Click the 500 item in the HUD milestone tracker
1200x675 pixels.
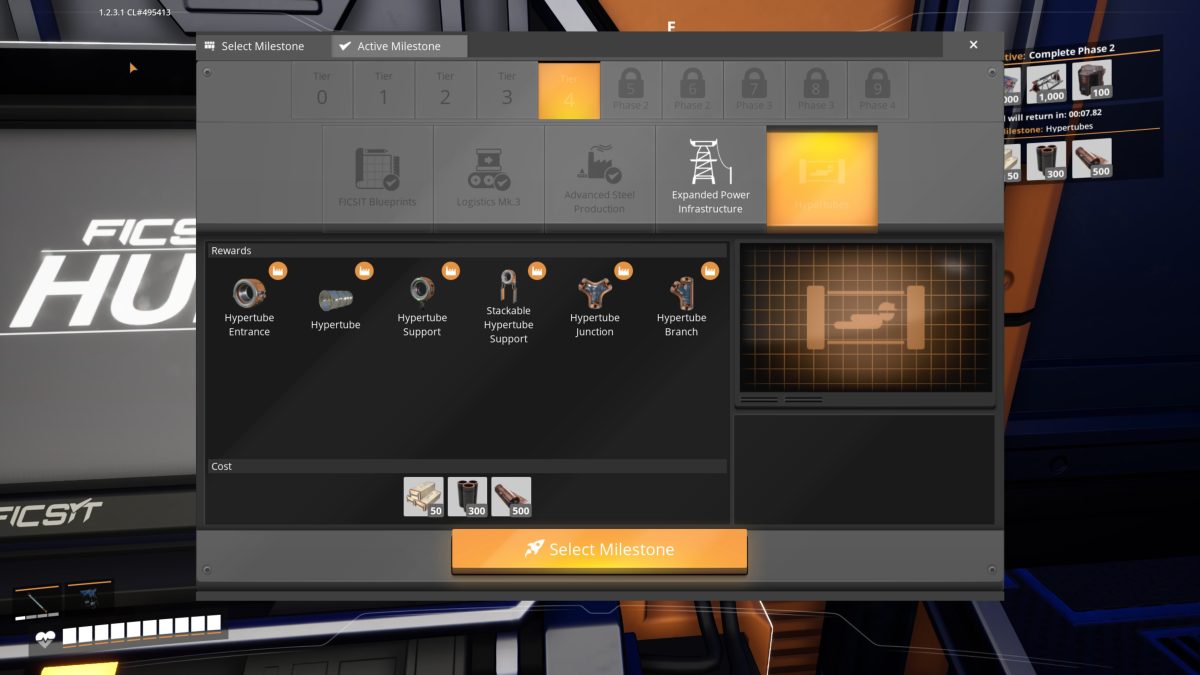1092,158
